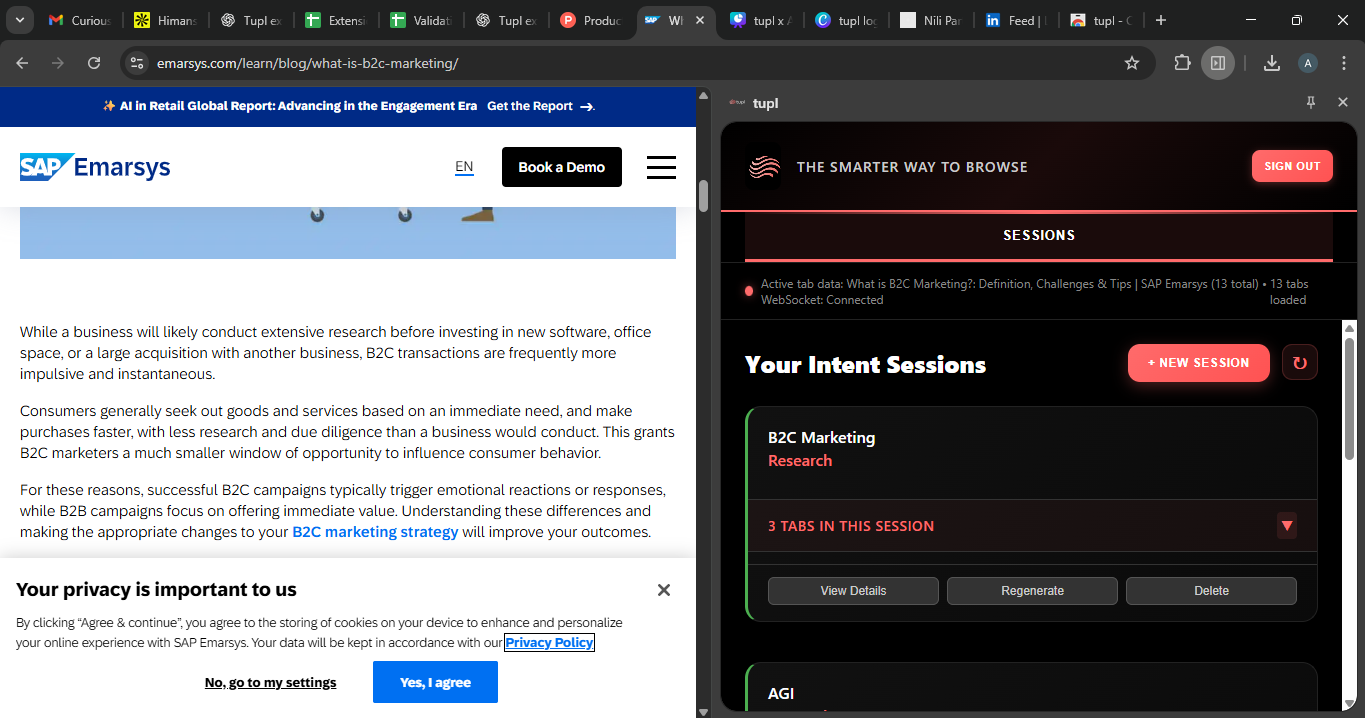Click the WebSocket: Connected status text
Image resolution: width=1365 pixels, height=718 pixels.
(x=822, y=300)
